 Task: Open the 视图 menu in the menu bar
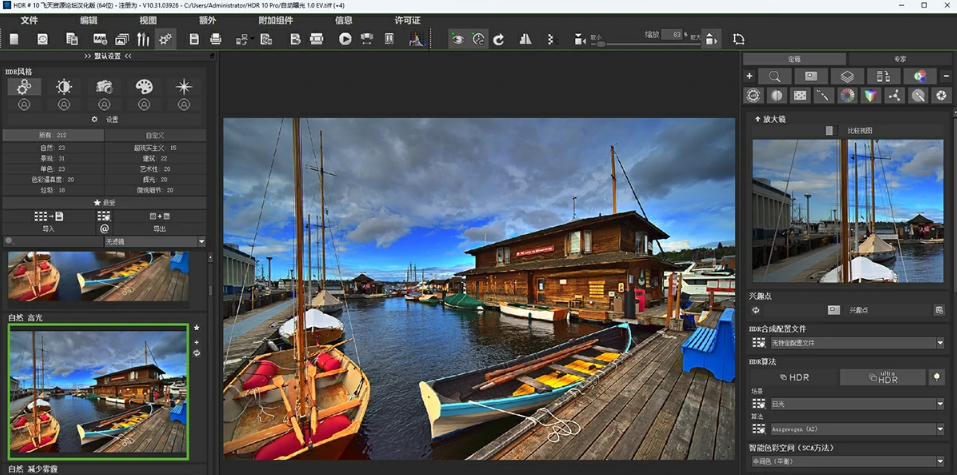point(148,20)
